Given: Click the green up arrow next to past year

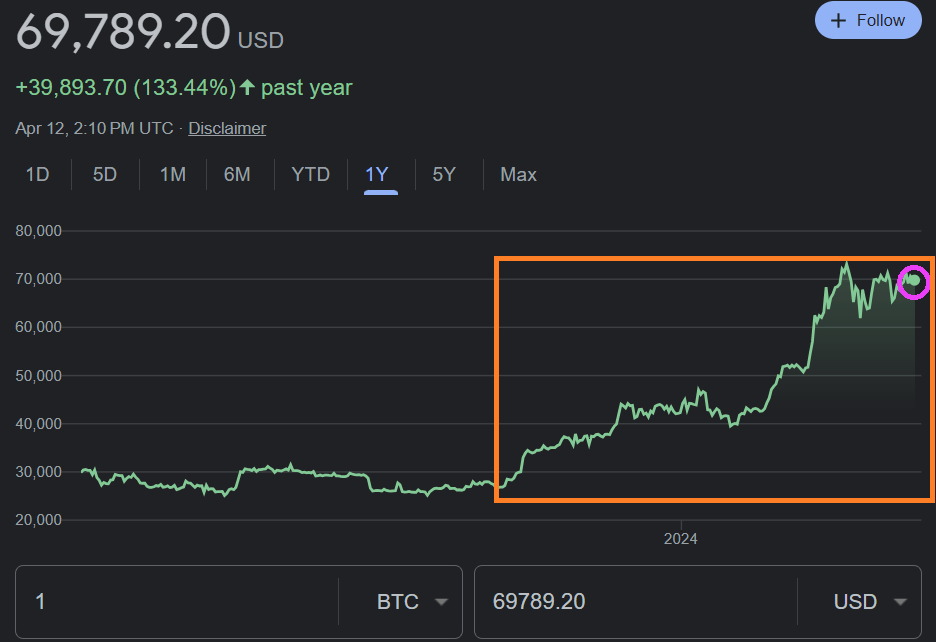Looking at the screenshot, I should pyautogui.click(x=248, y=88).
